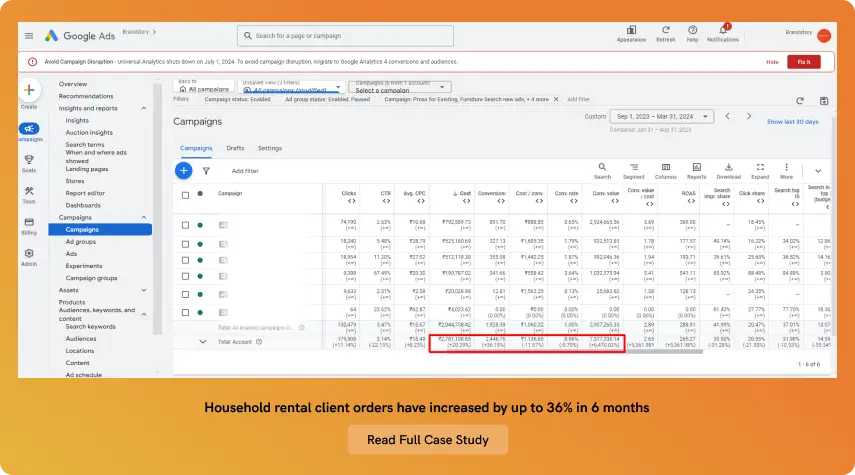Open the Segment tool icon
The width and height of the screenshot is (855, 475).
coord(634,168)
